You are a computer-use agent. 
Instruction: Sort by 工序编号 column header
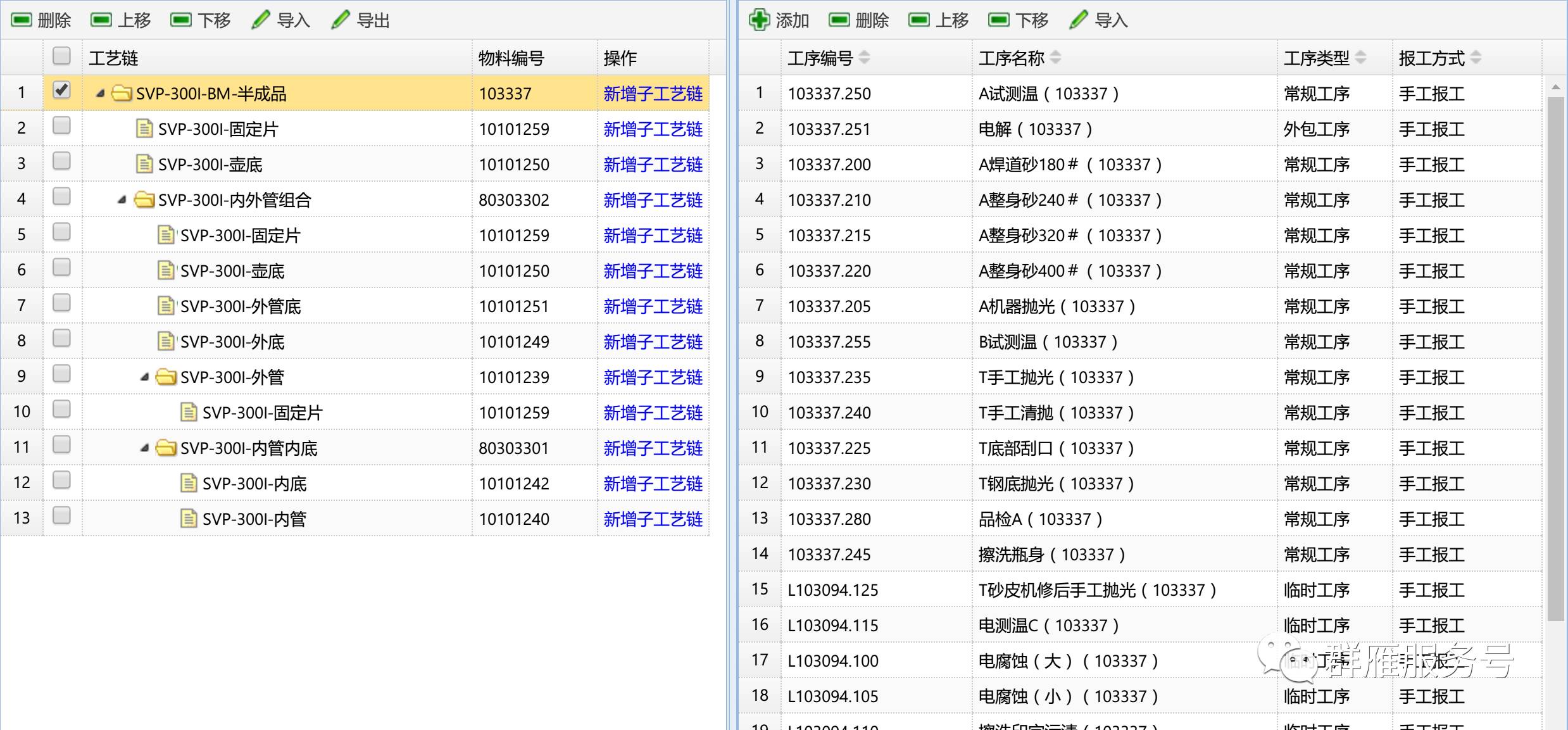click(820, 58)
